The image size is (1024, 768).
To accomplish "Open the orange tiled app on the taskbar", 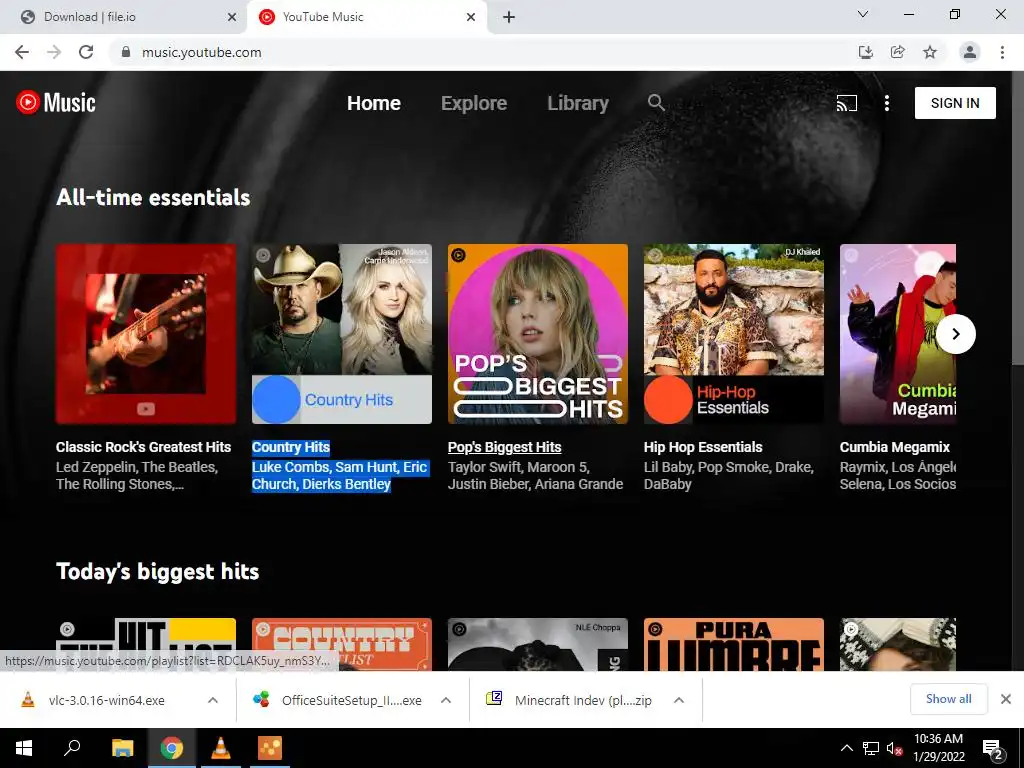I will (270, 748).
